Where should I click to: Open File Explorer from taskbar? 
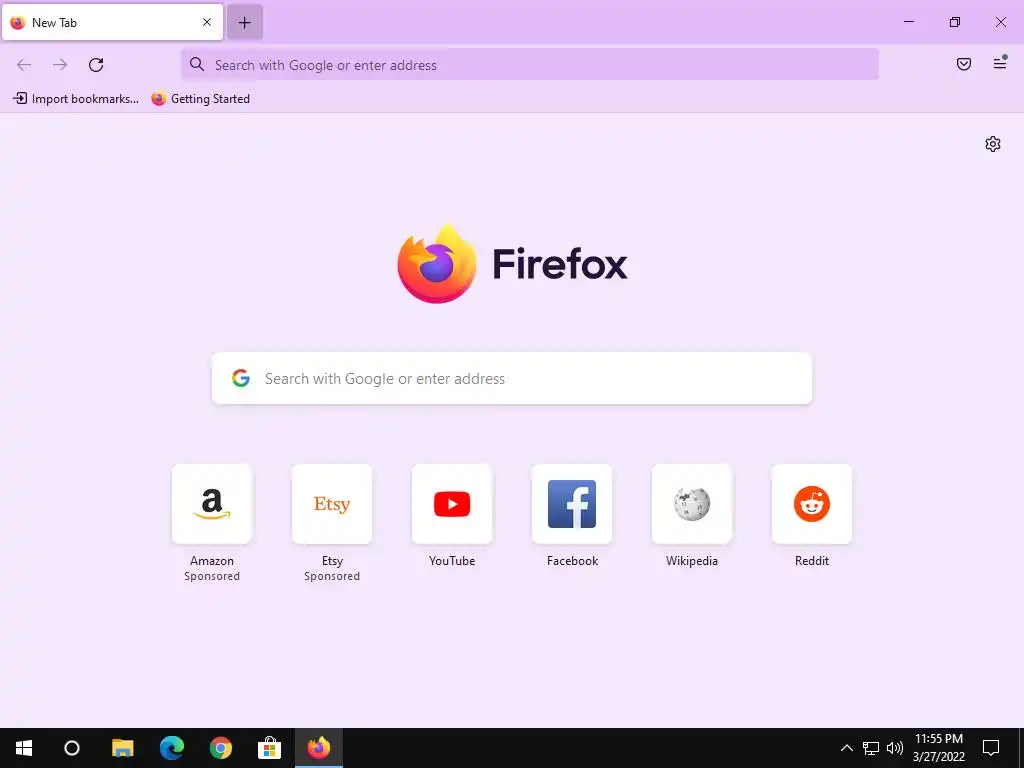click(x=122, y=748)
